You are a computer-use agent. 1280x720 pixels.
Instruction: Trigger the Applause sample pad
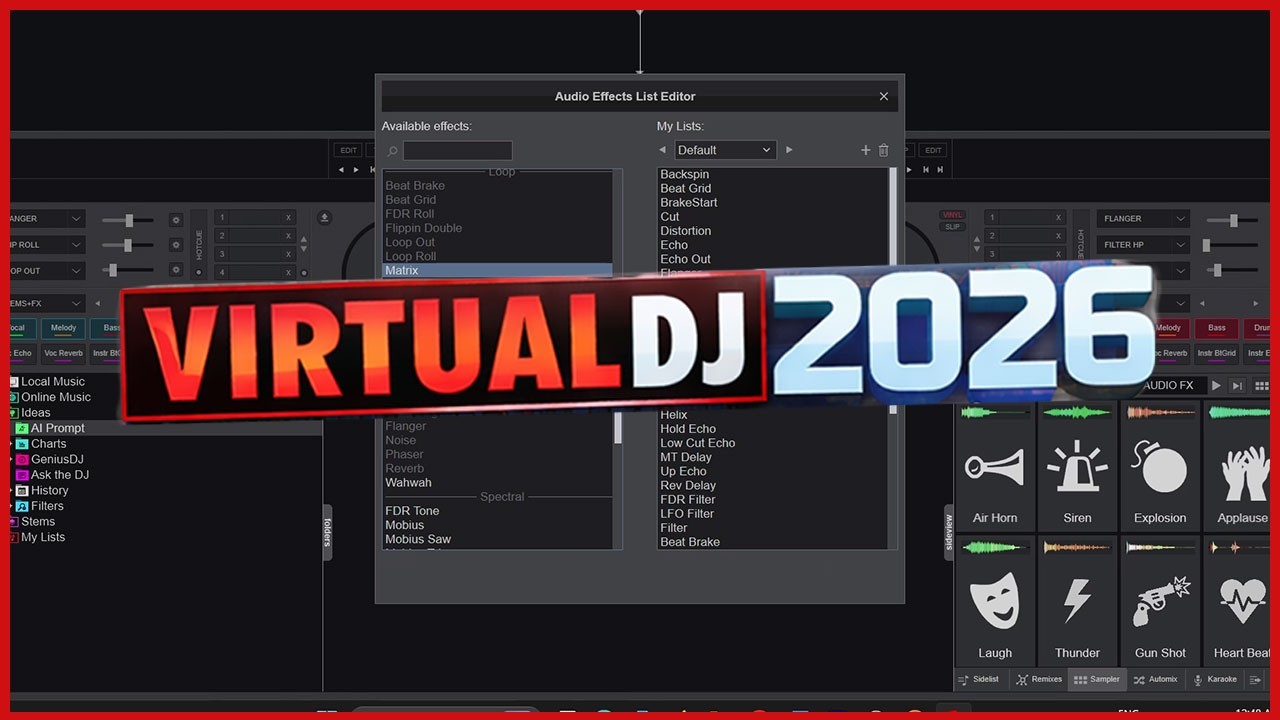(x=1238, y=466)
